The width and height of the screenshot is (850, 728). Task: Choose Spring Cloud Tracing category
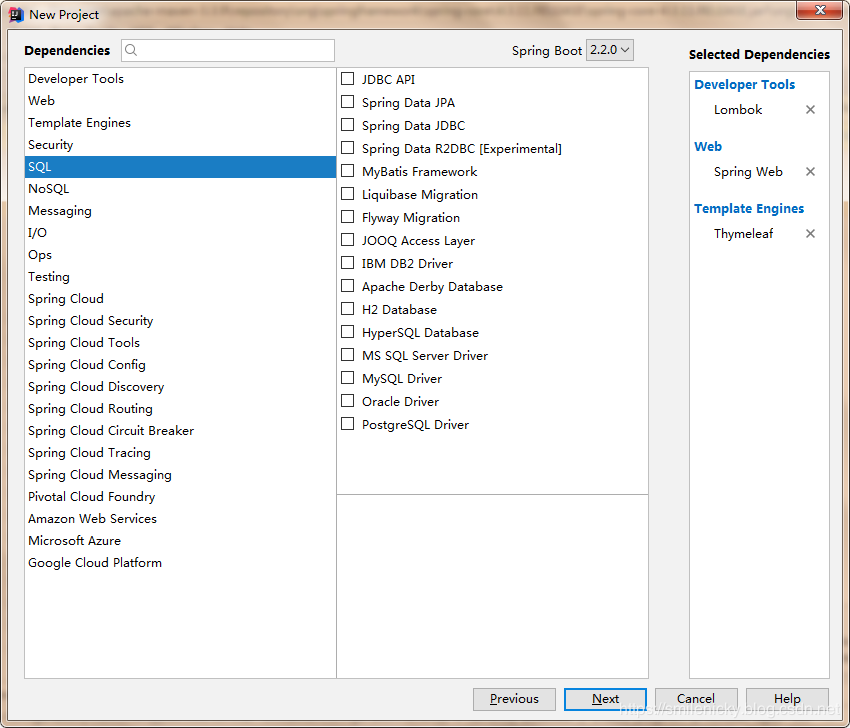coord(180,453)
